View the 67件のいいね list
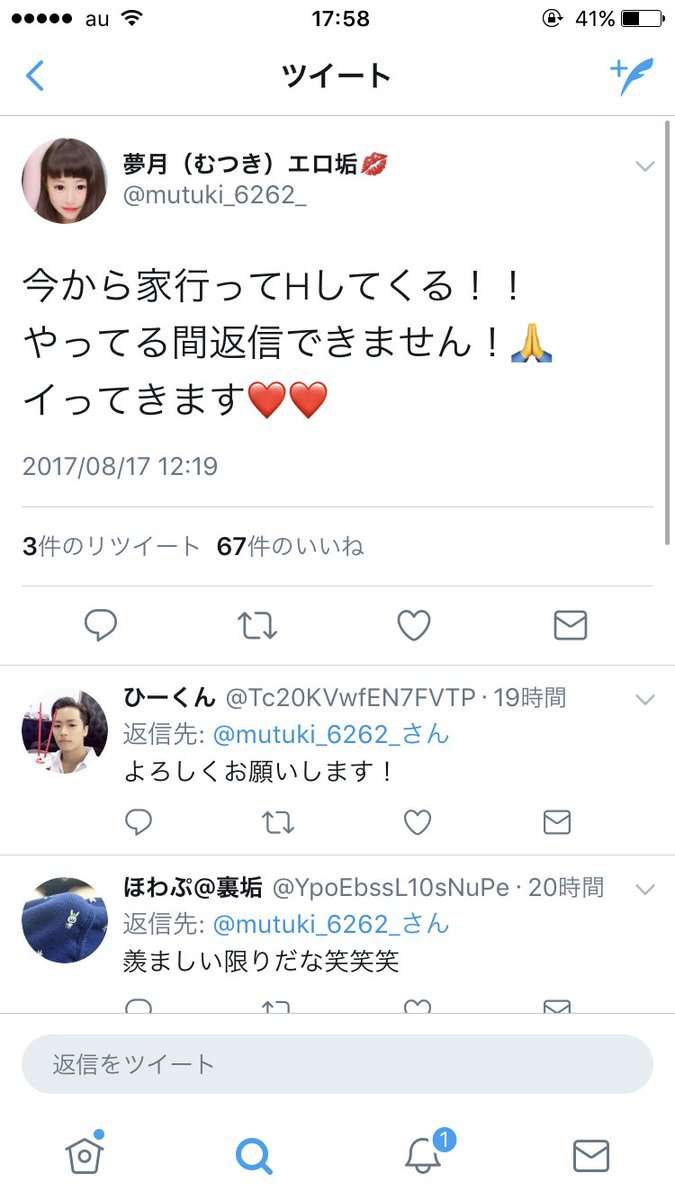Viewport: 675px width, 1200px height. coord(290,547)
